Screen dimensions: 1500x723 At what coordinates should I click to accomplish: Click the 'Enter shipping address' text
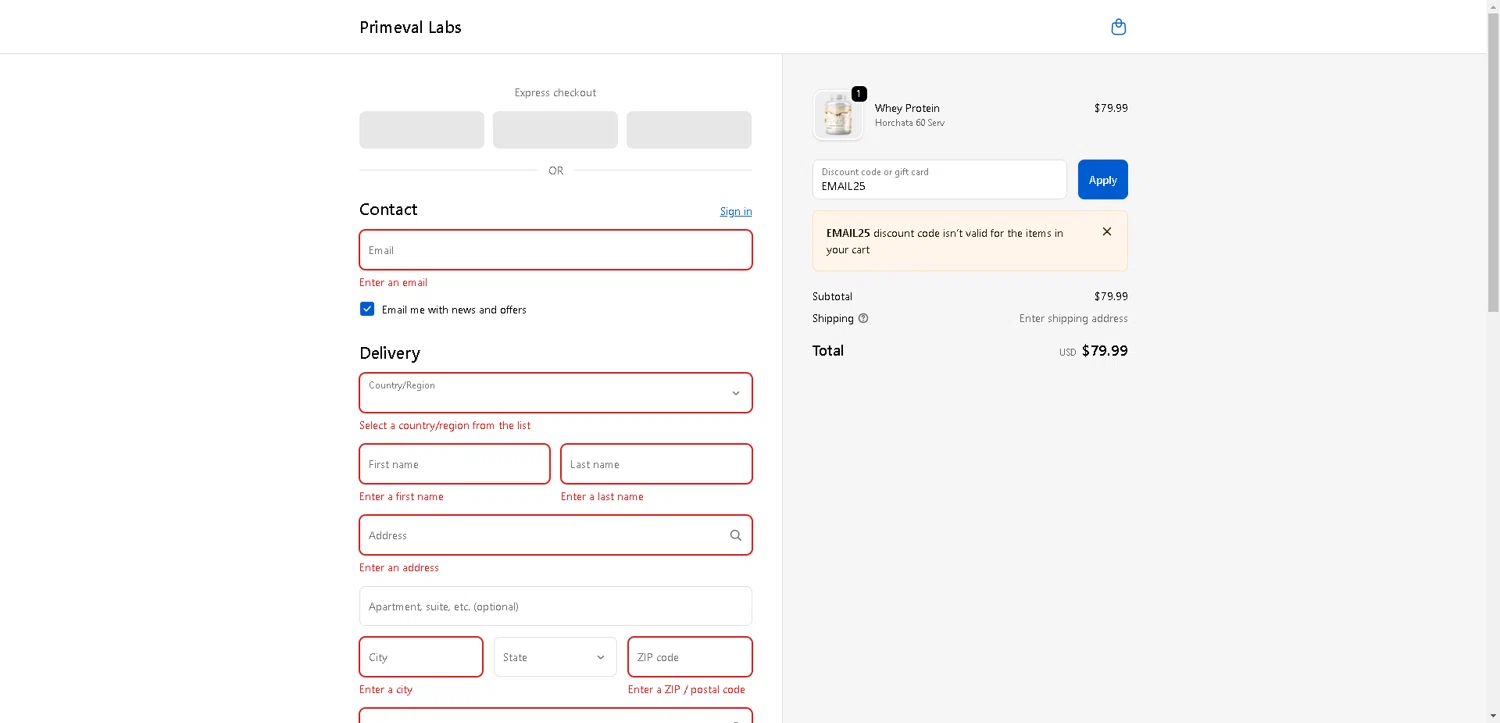1073,319
